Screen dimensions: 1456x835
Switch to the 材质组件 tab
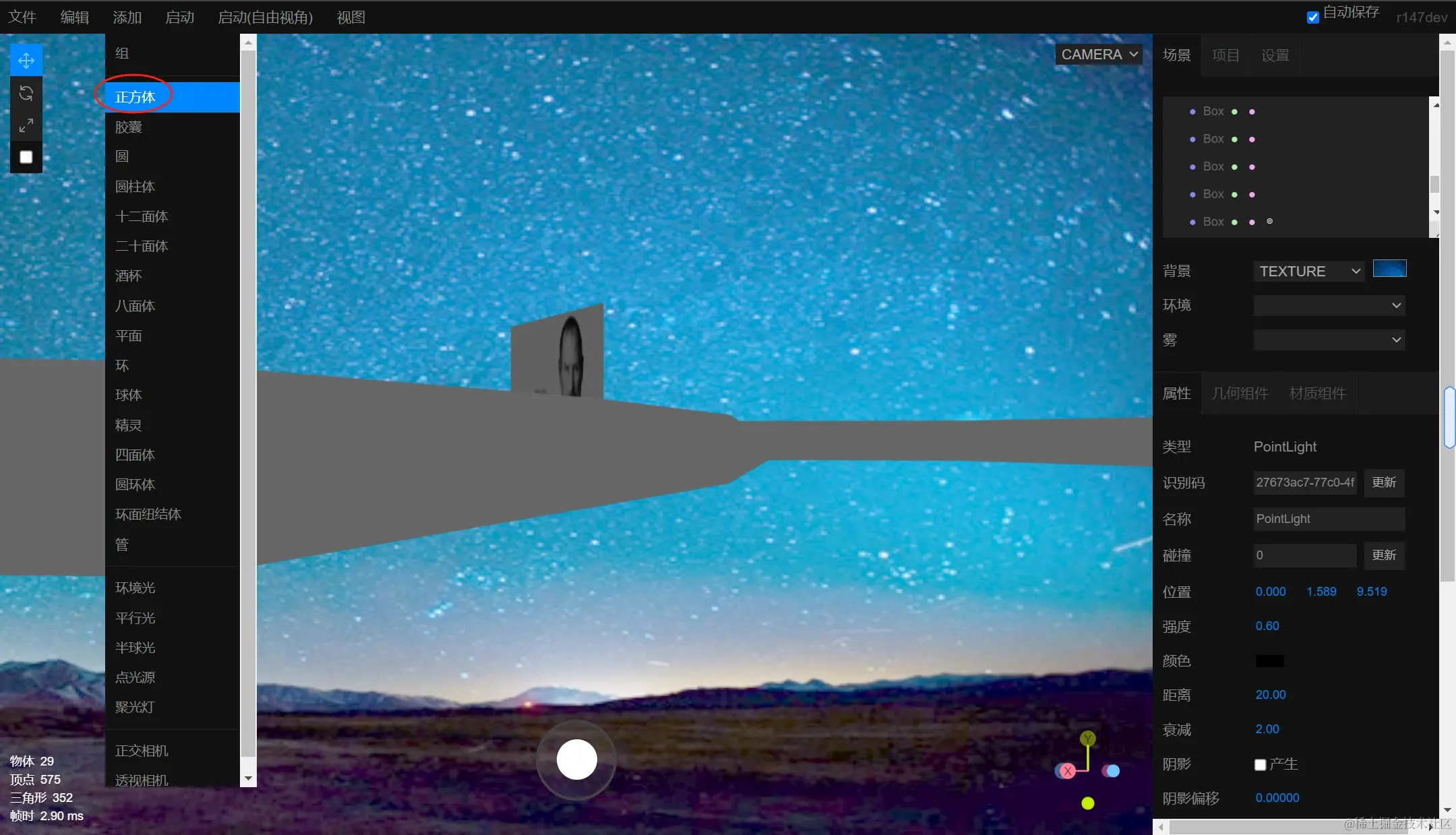pos(1317,394)
